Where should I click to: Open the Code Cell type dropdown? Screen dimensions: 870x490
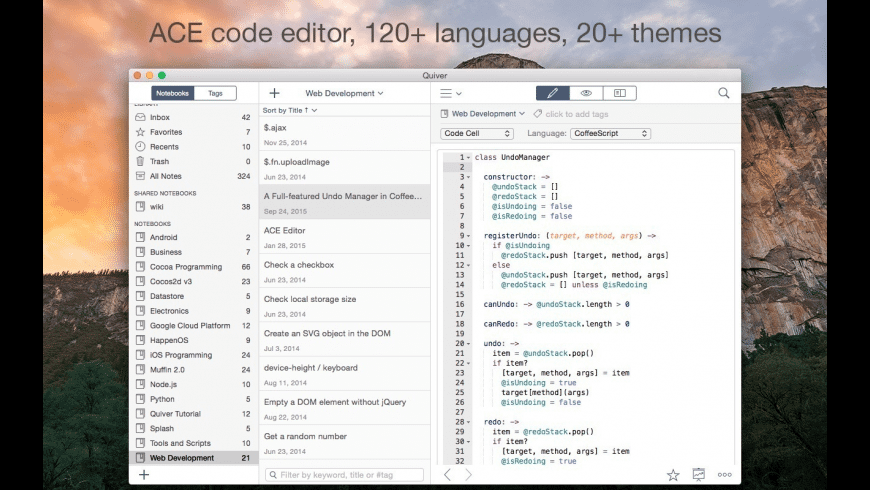click(477, 133)
